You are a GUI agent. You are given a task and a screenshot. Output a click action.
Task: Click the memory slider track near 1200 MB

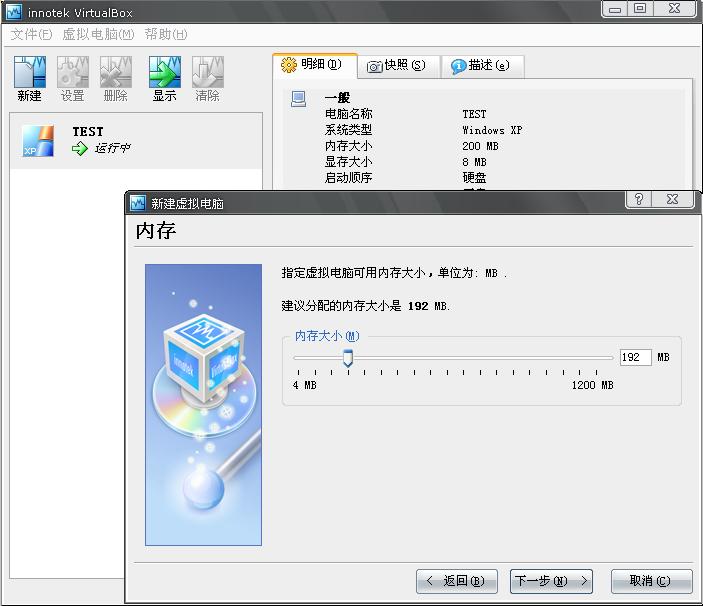[596, 358]
